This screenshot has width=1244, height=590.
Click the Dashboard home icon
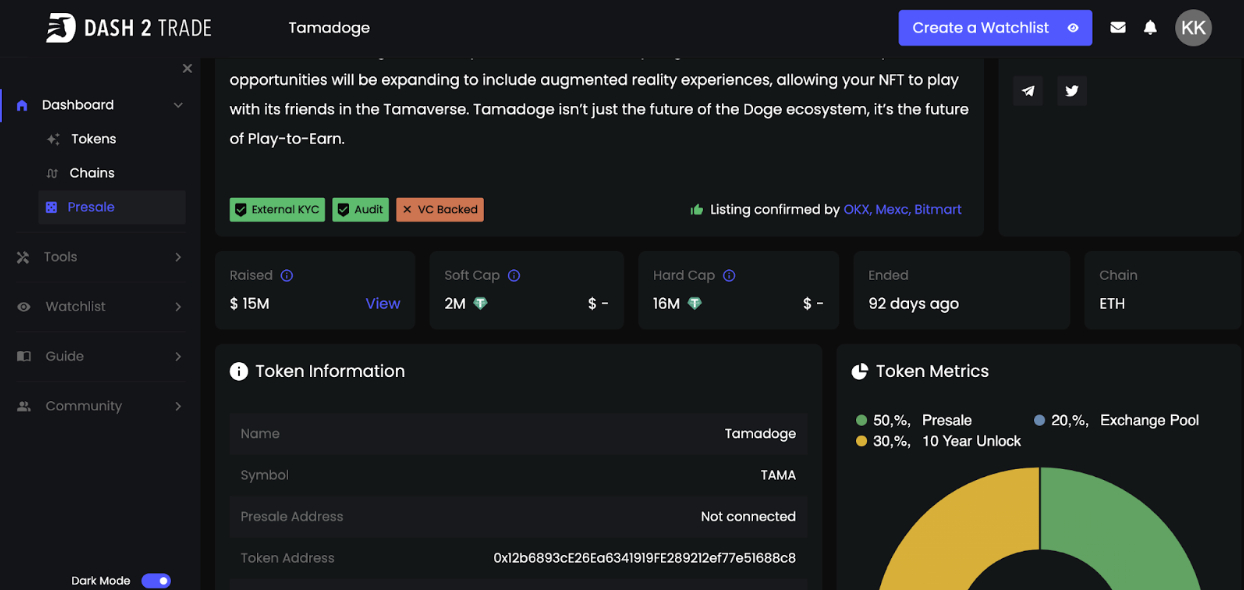point(22,105)
